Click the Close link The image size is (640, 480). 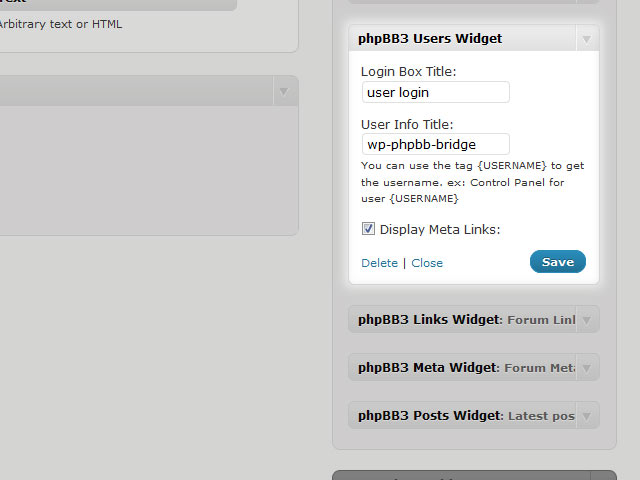[427, 263]
